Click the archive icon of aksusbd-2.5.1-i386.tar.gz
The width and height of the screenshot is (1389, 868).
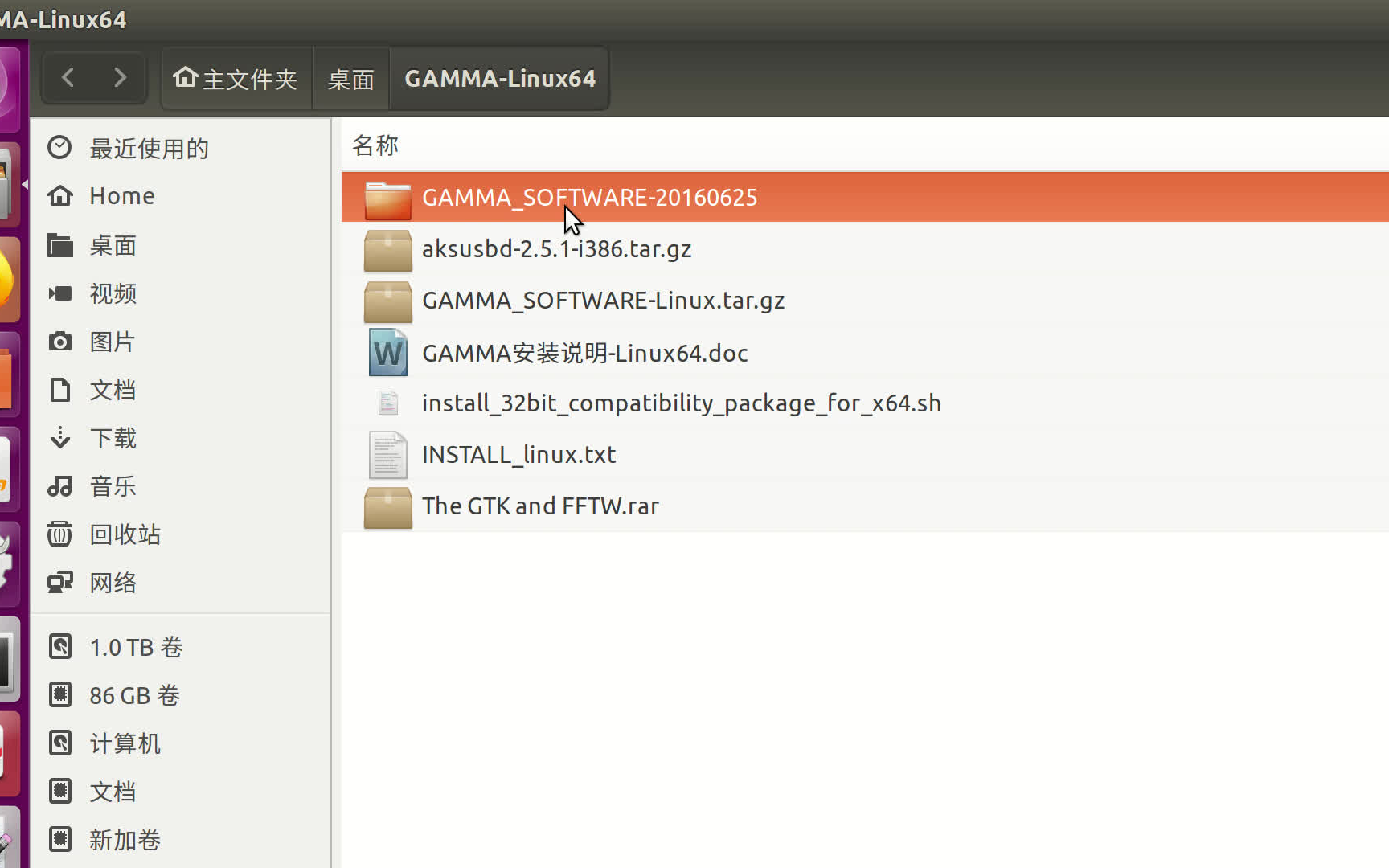(387, 251)
